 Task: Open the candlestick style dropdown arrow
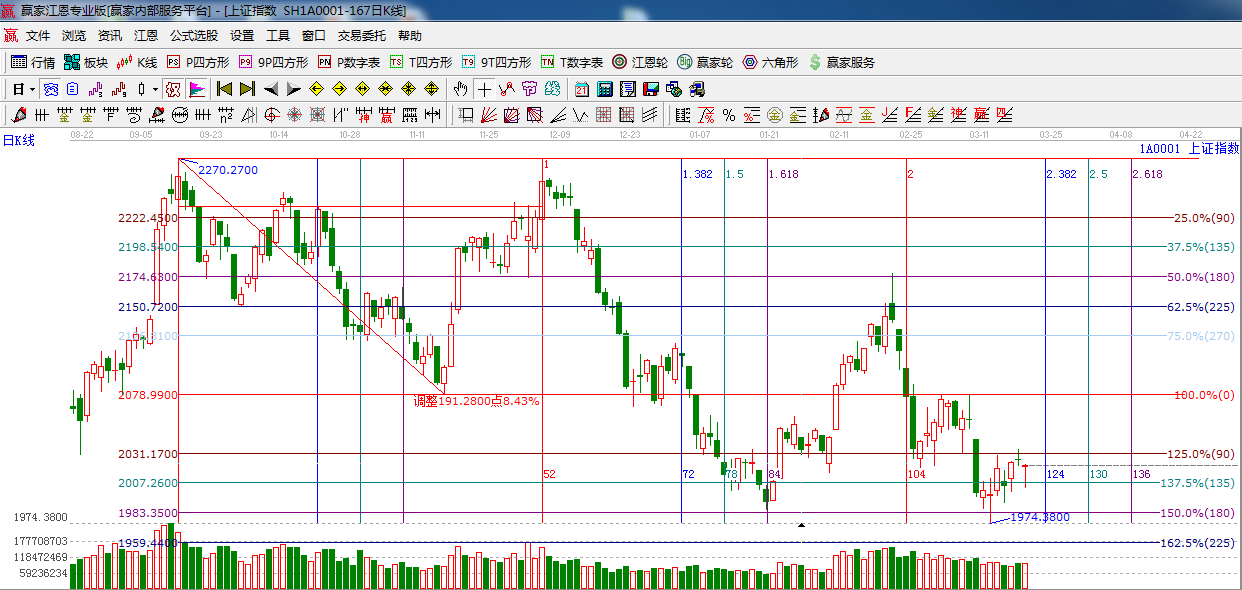tap(154, 89)
